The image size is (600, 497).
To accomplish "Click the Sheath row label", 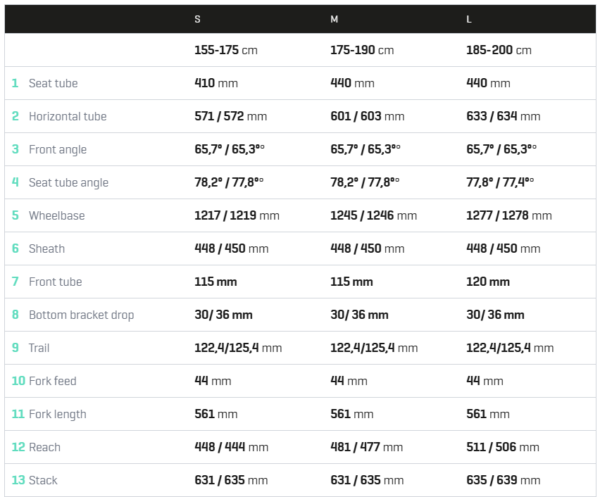I will coord(47,248).
